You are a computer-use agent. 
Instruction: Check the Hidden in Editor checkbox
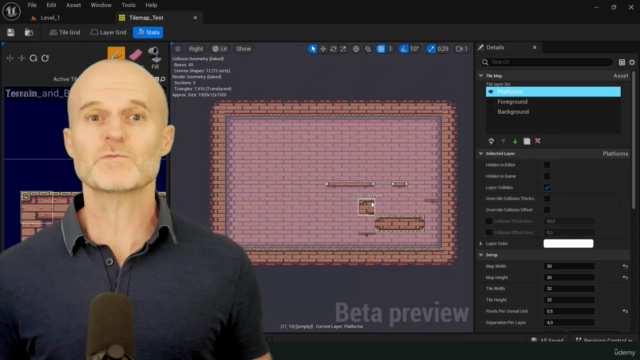[x=547, y=165]
